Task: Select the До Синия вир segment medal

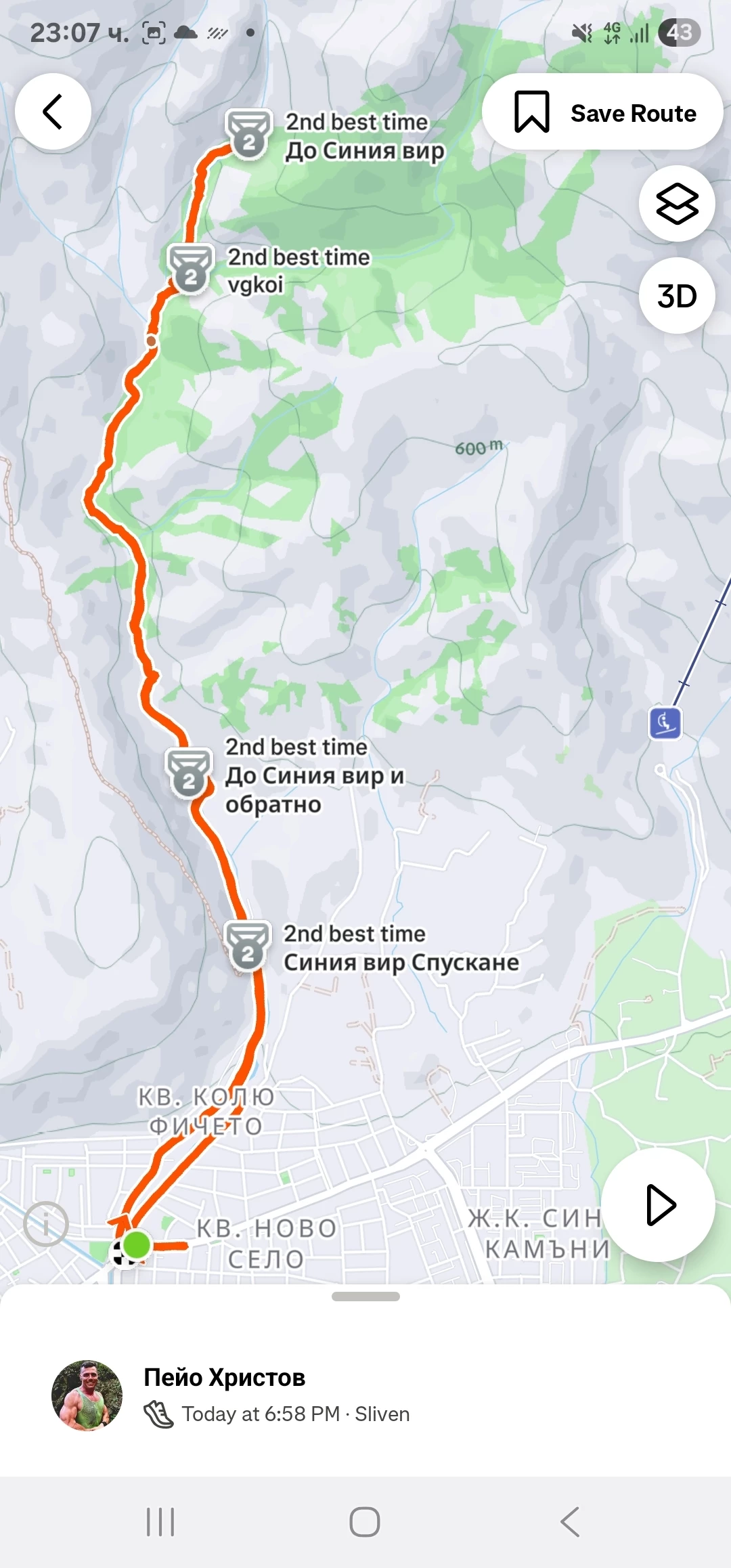Action: click(249, 134)
